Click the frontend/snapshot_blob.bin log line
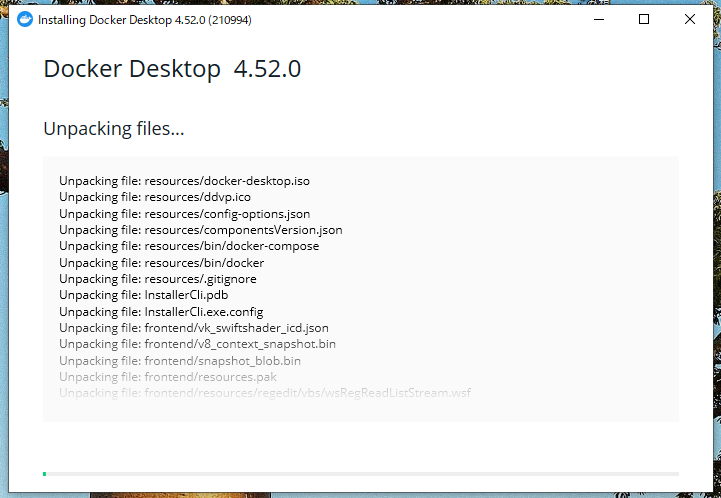 [180, 361]
